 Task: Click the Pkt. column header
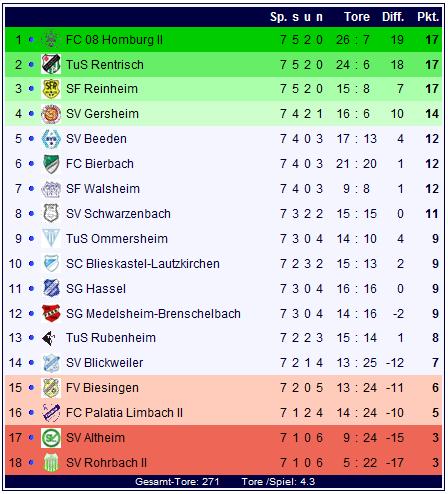[x=428, y=17]
